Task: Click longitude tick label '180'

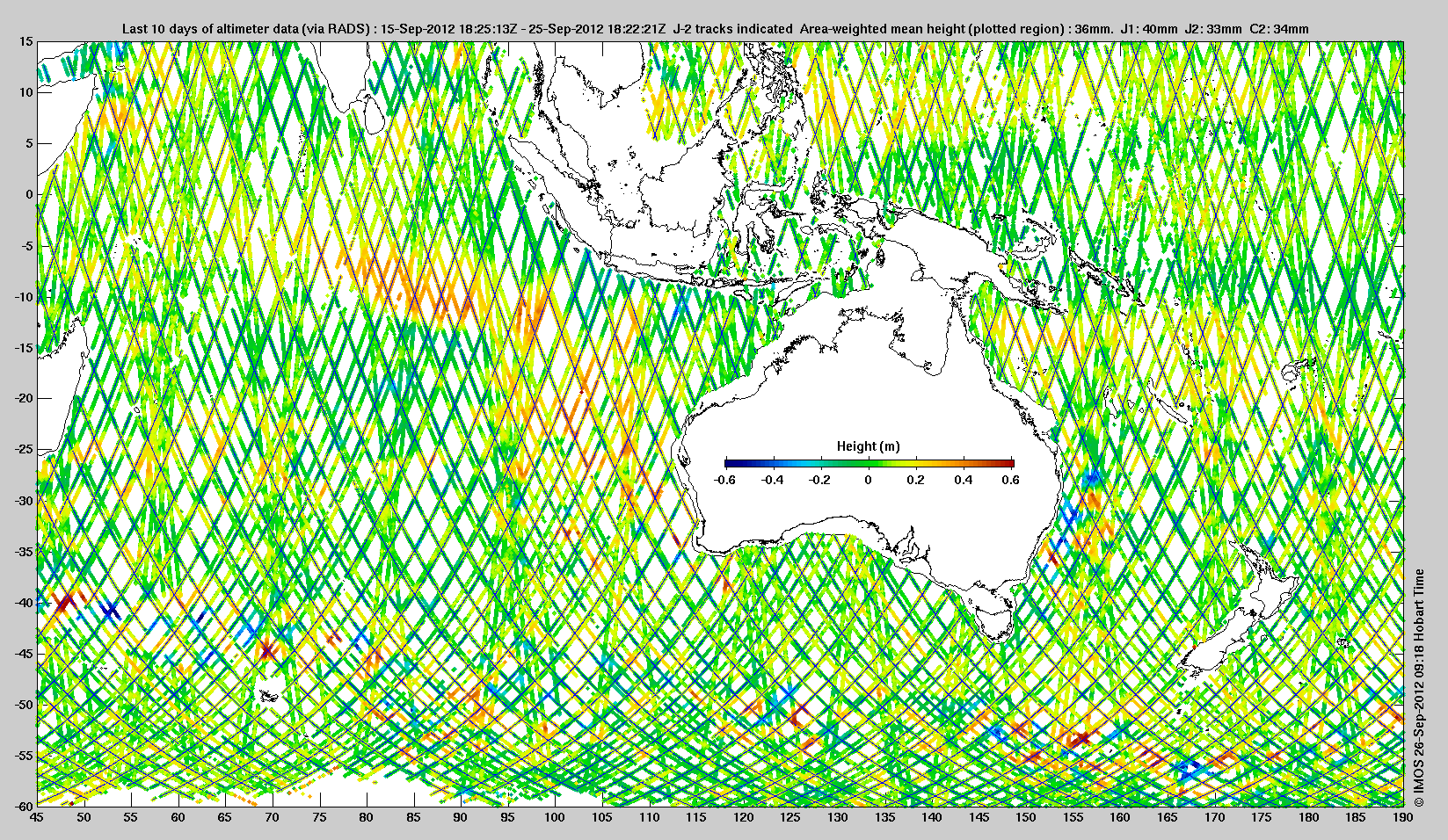Action: click(1309, 817)
